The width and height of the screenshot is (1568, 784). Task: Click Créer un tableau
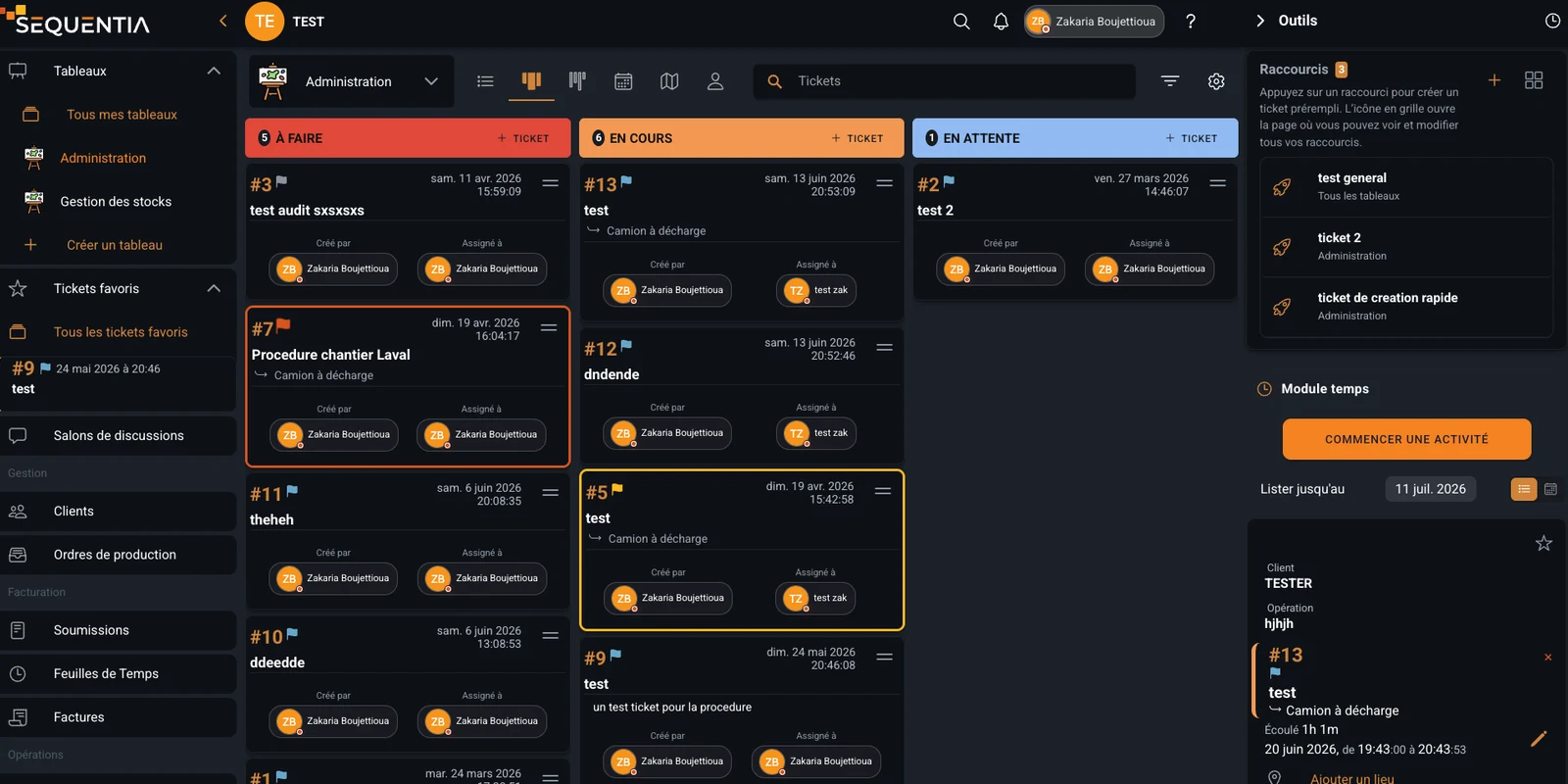click(x=115, y=245)
